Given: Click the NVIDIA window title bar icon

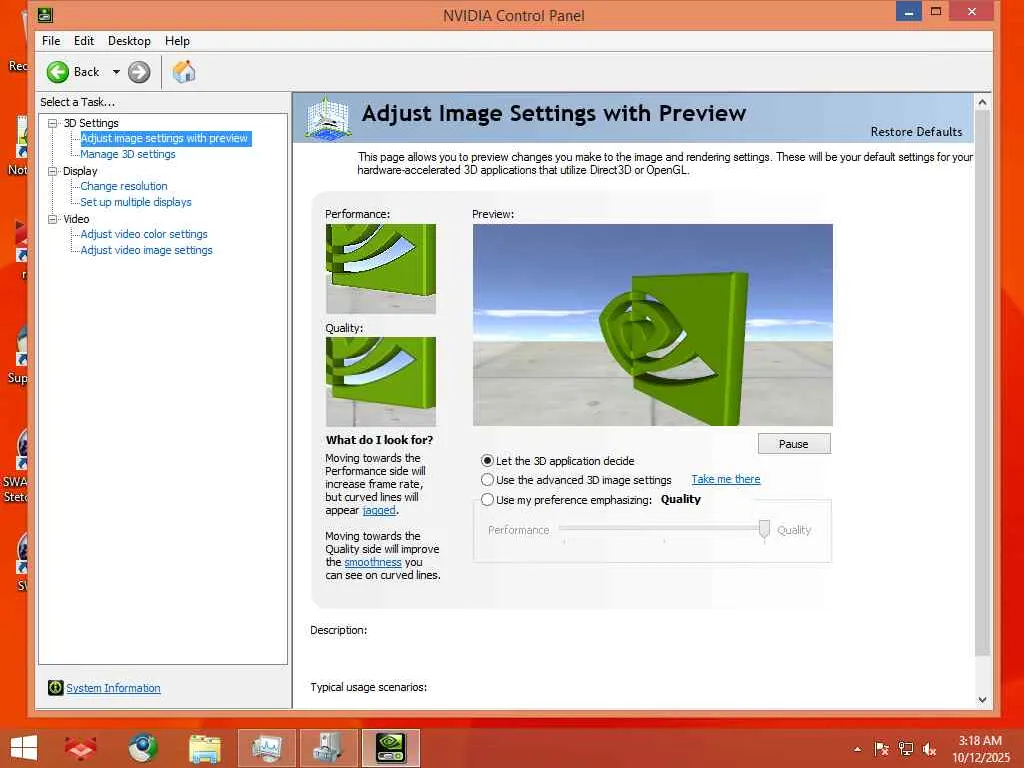Looking at the screenshot, I should 44,14.
